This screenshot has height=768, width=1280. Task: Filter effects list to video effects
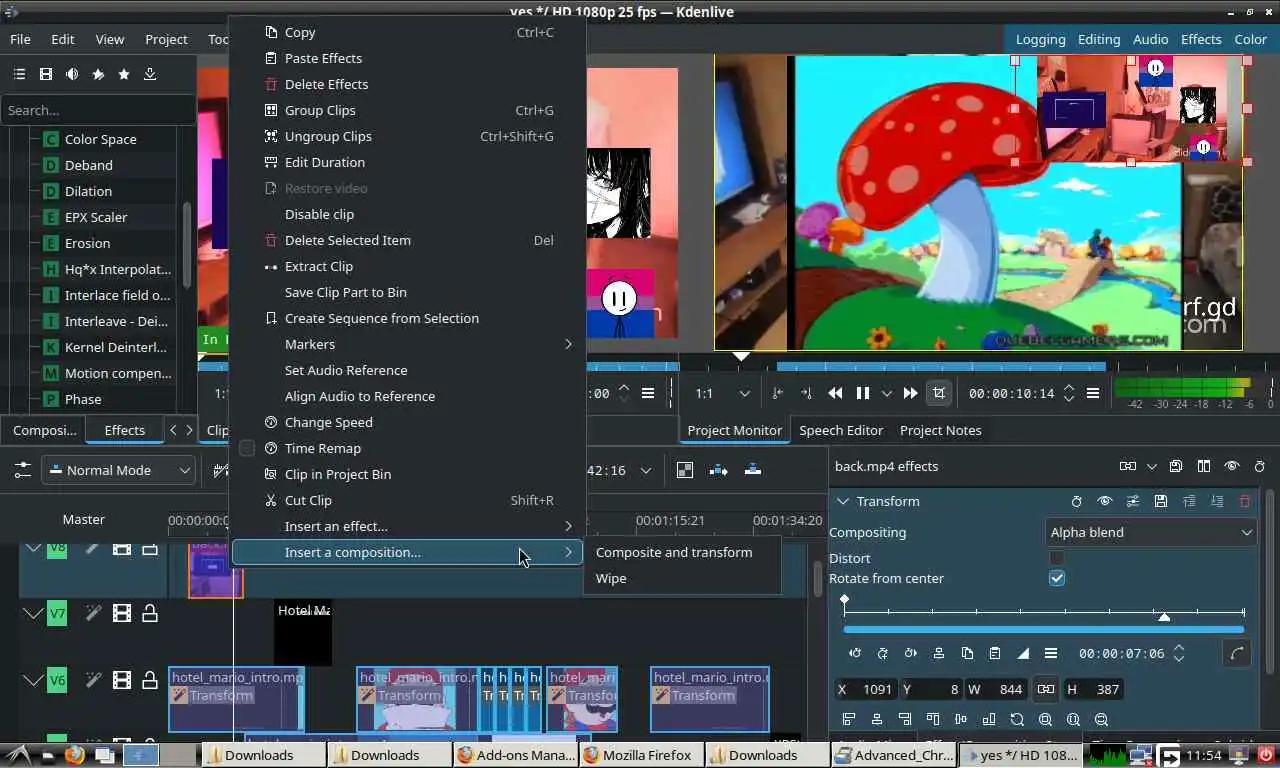point(45,74)
